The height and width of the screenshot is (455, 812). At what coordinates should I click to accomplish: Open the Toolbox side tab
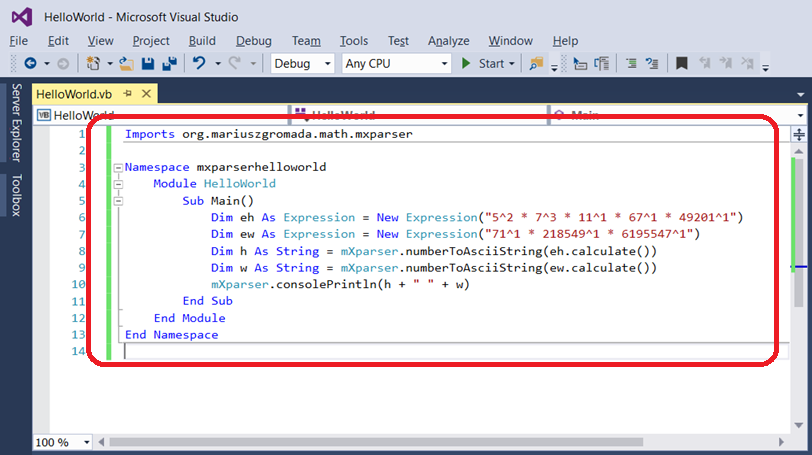pyautogui.click(x=17, y=195)
